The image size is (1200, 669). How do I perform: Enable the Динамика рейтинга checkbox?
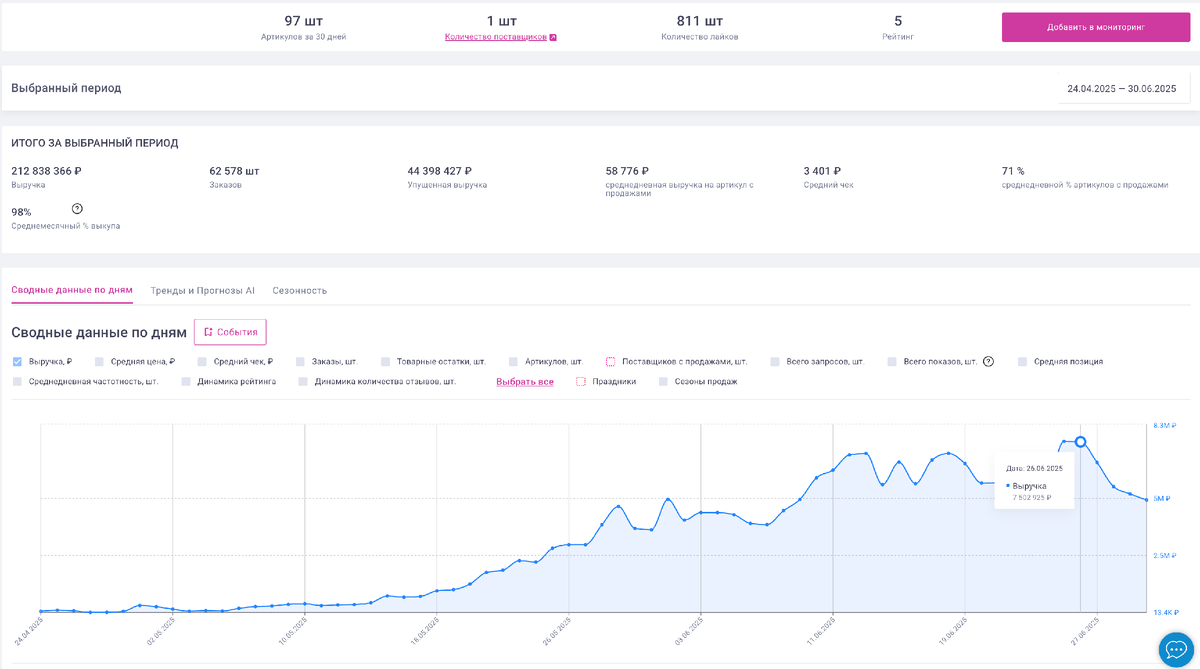pos(186,382)
